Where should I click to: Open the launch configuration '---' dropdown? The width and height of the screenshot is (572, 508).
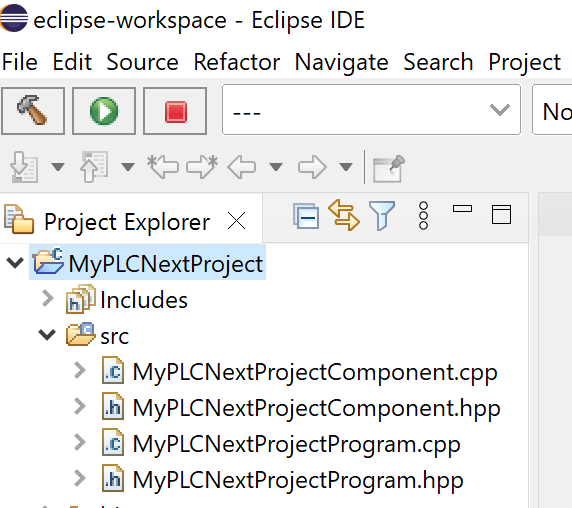pos(371,110)
